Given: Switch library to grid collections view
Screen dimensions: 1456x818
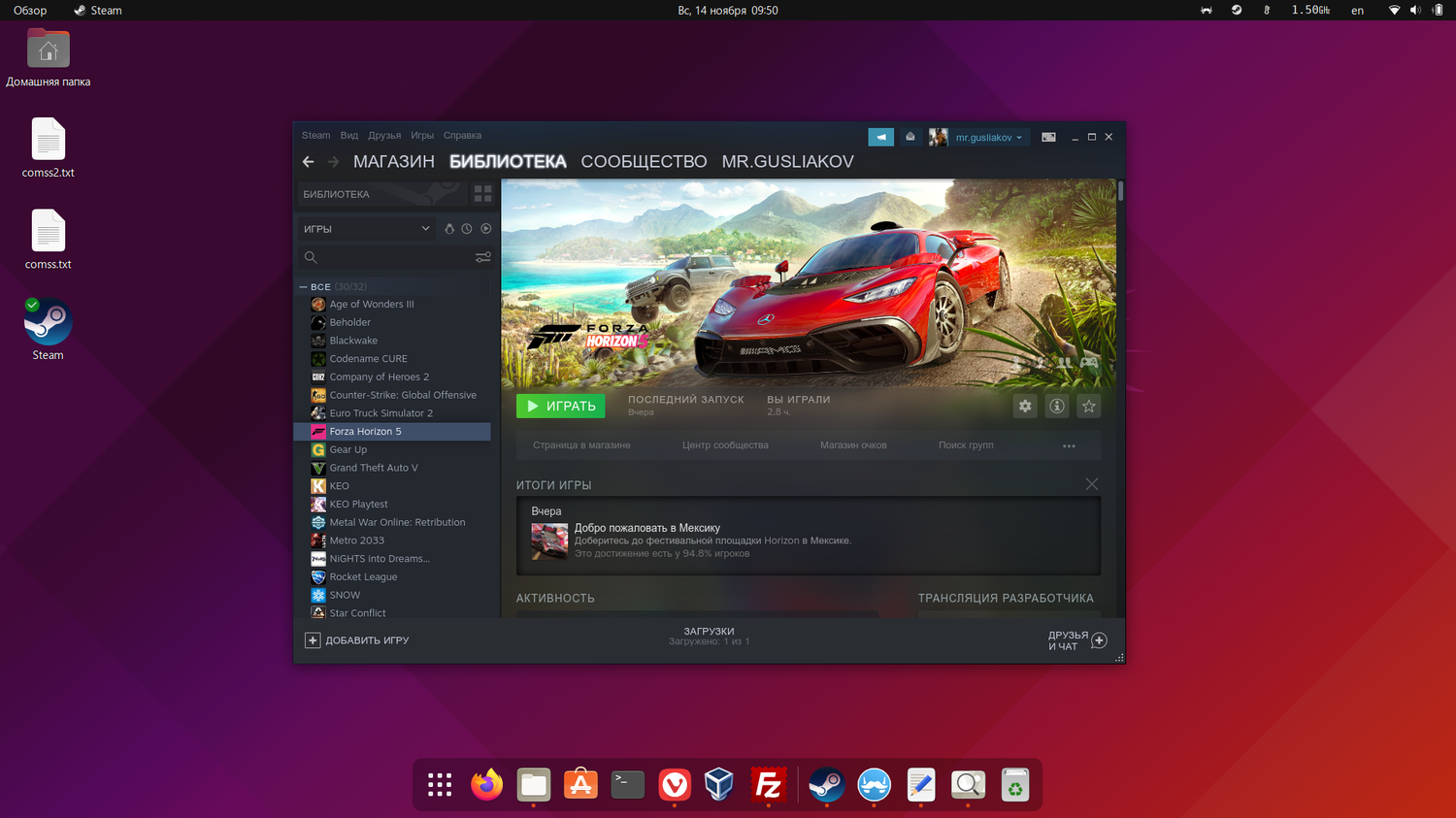Looking at the screenshot, I should tap(482, 194).
